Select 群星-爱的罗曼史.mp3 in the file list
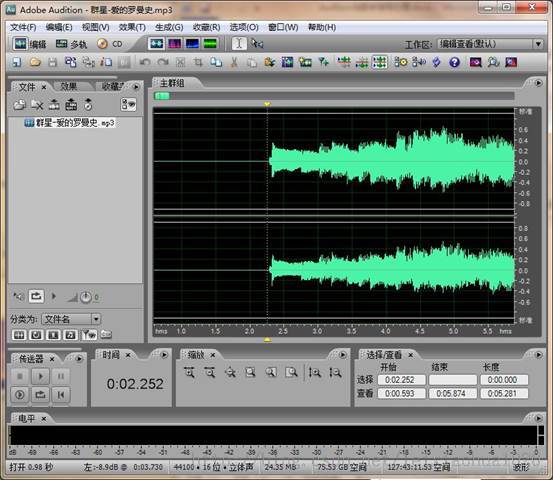553x480 pixels. 69,123
